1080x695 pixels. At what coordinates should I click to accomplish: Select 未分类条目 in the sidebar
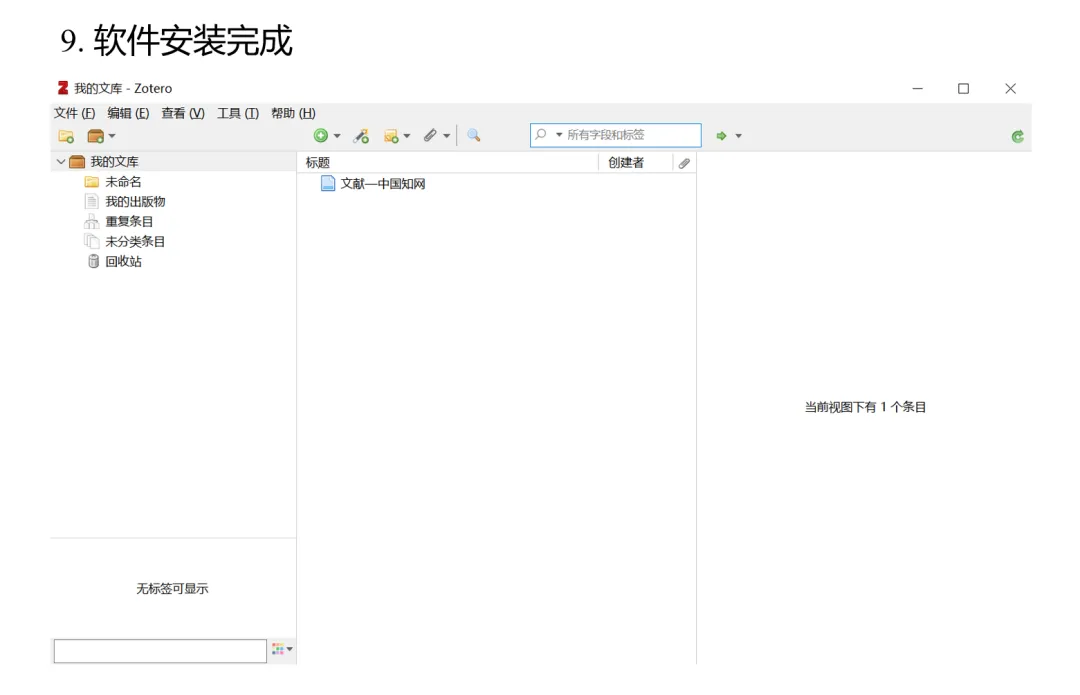(135, 242)
